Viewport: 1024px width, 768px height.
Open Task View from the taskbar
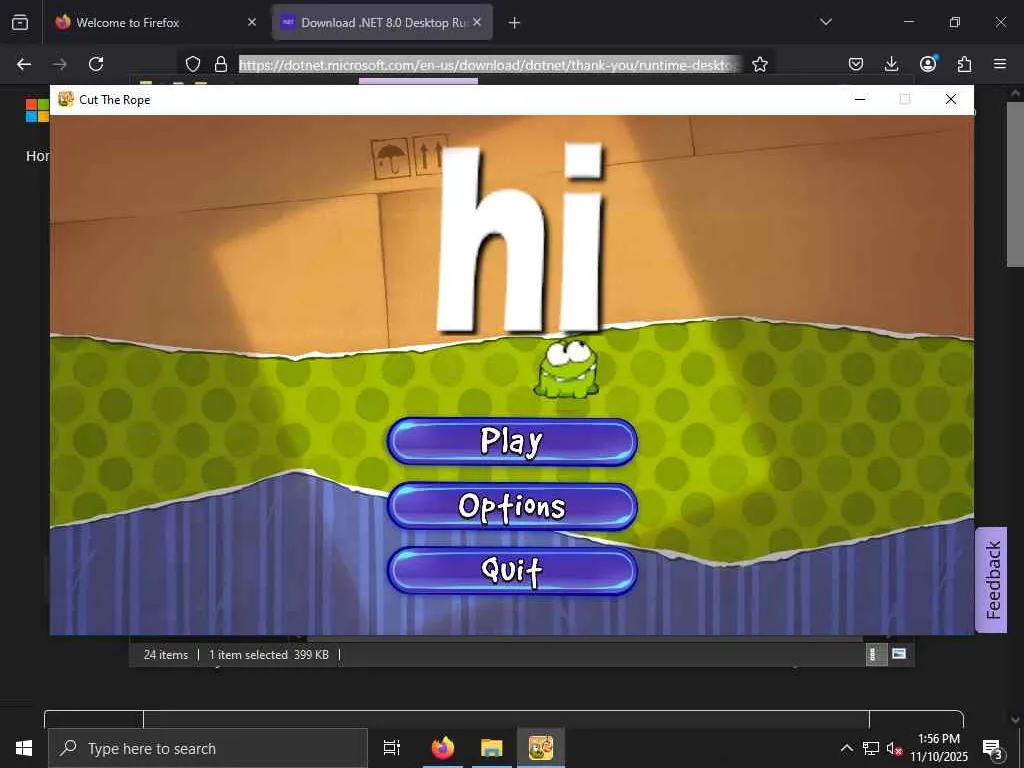tap(392, 748)
